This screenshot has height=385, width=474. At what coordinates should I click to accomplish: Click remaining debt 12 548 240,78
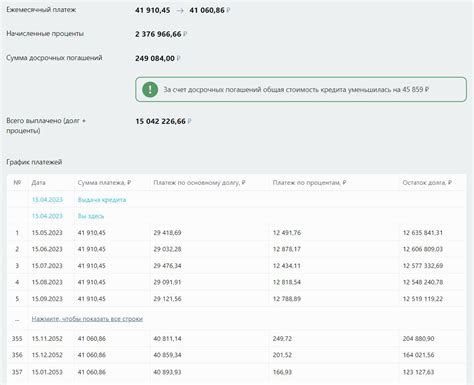423,282
